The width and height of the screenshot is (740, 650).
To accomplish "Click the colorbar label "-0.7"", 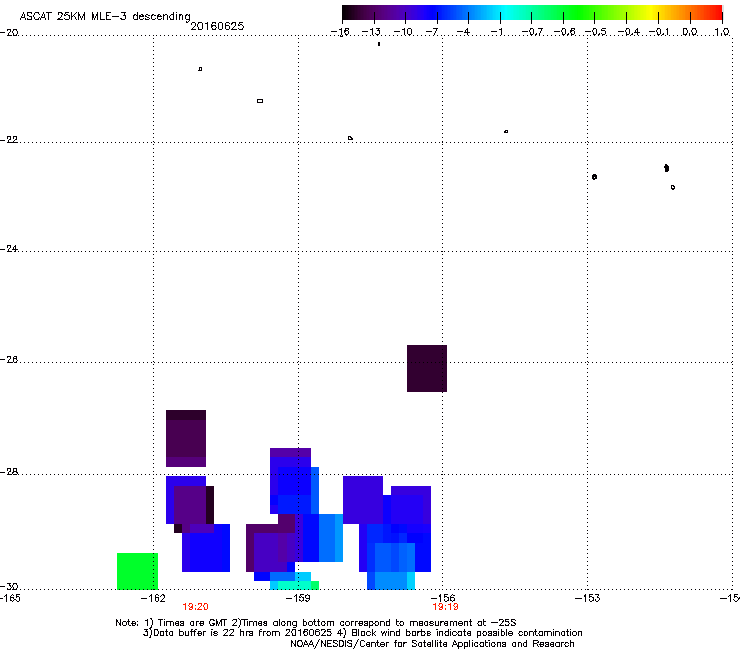I will (532, 32).
